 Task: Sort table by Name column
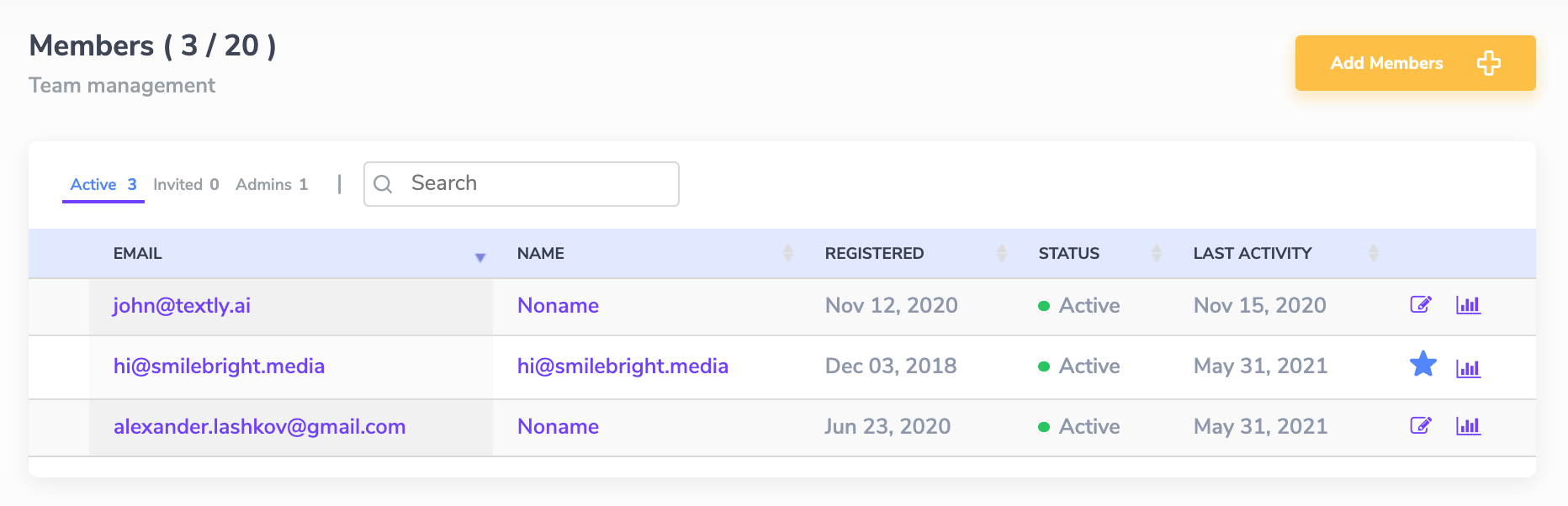[x=787, y=253]
